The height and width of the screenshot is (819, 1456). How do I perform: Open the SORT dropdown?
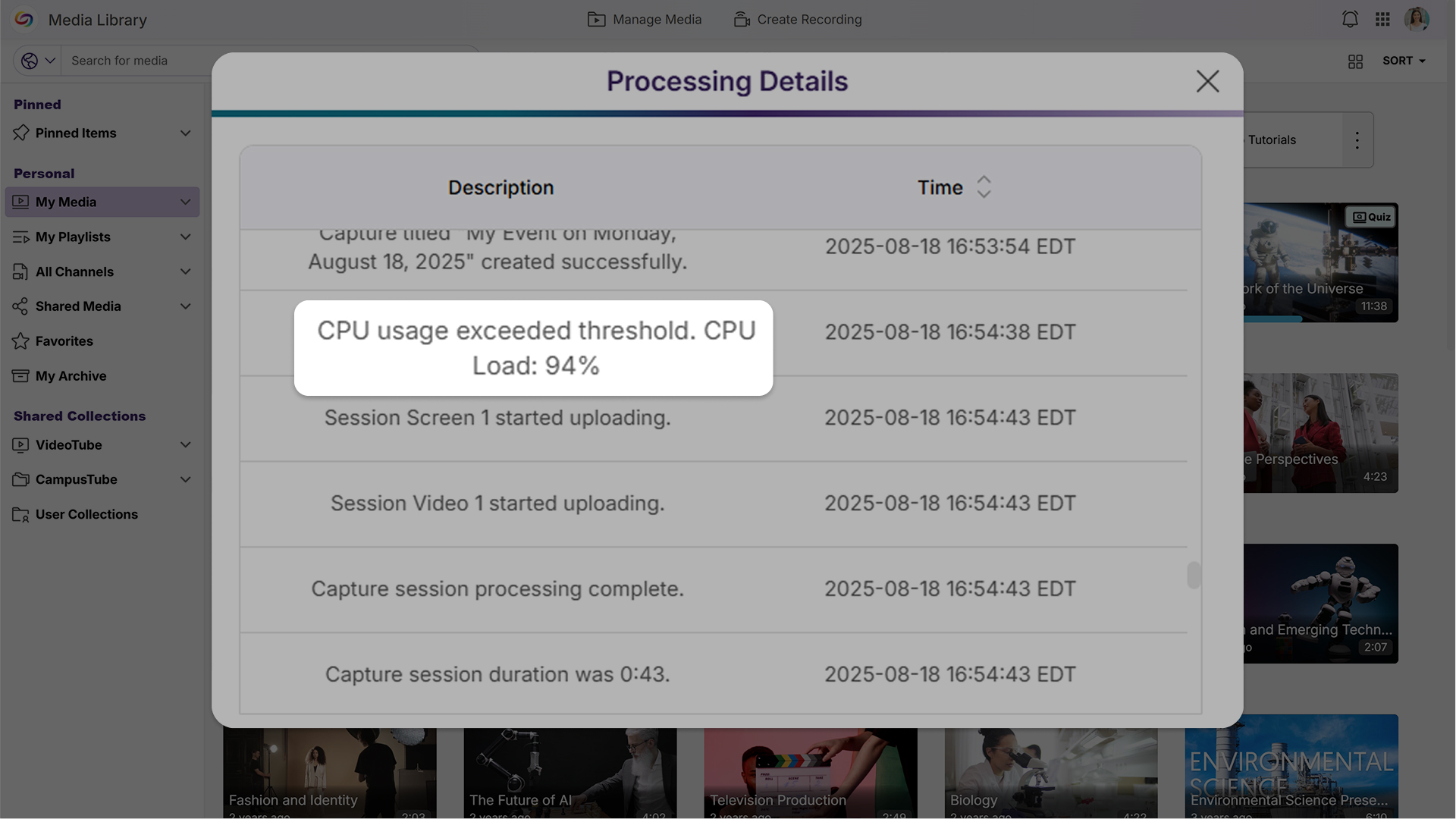1404,61
